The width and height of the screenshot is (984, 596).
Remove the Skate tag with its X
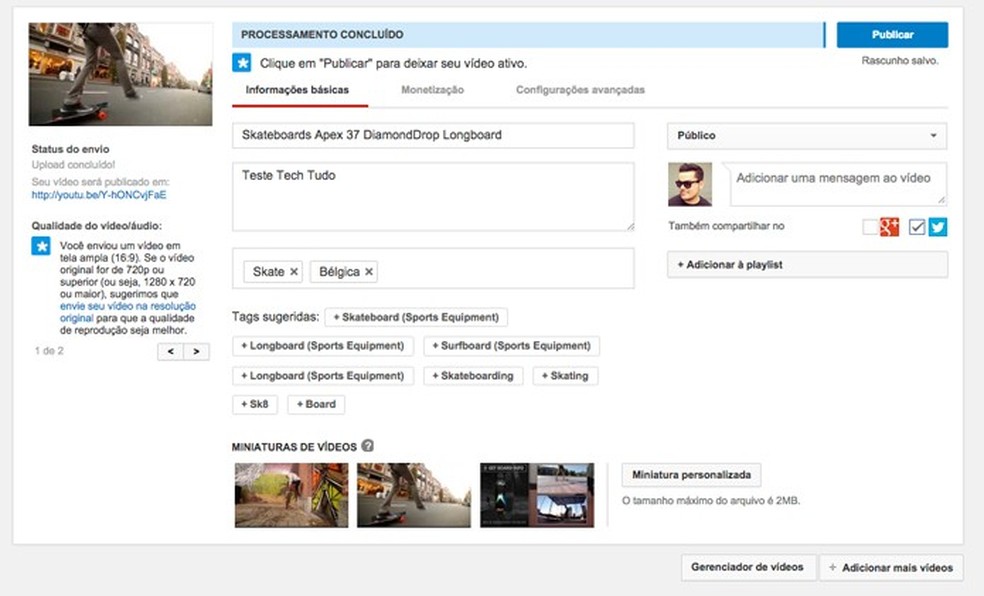pyautogui.click(x=294, y=272)
